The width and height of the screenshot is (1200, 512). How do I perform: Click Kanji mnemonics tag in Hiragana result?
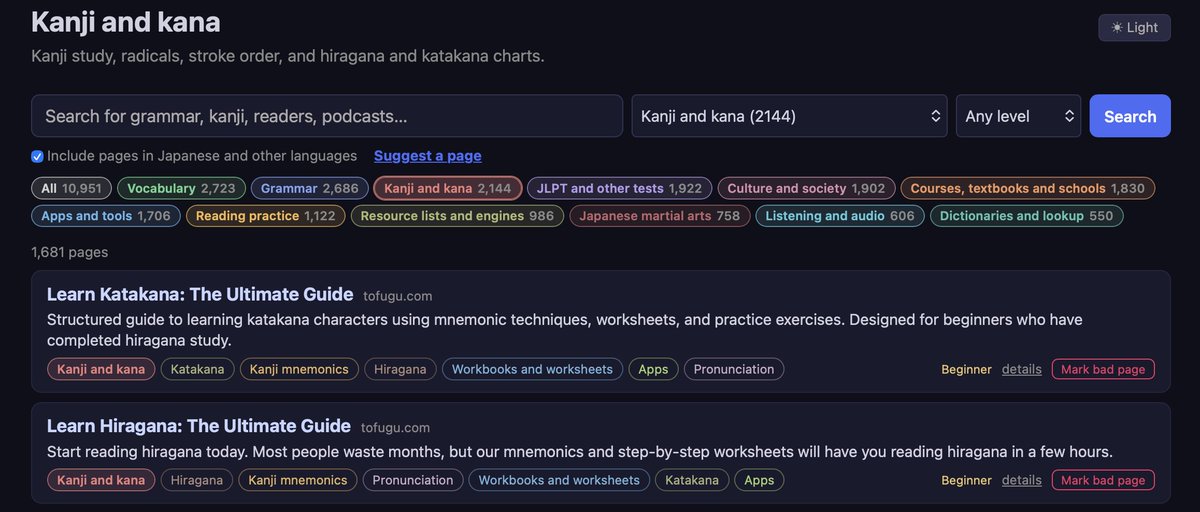tap(298, 480)
